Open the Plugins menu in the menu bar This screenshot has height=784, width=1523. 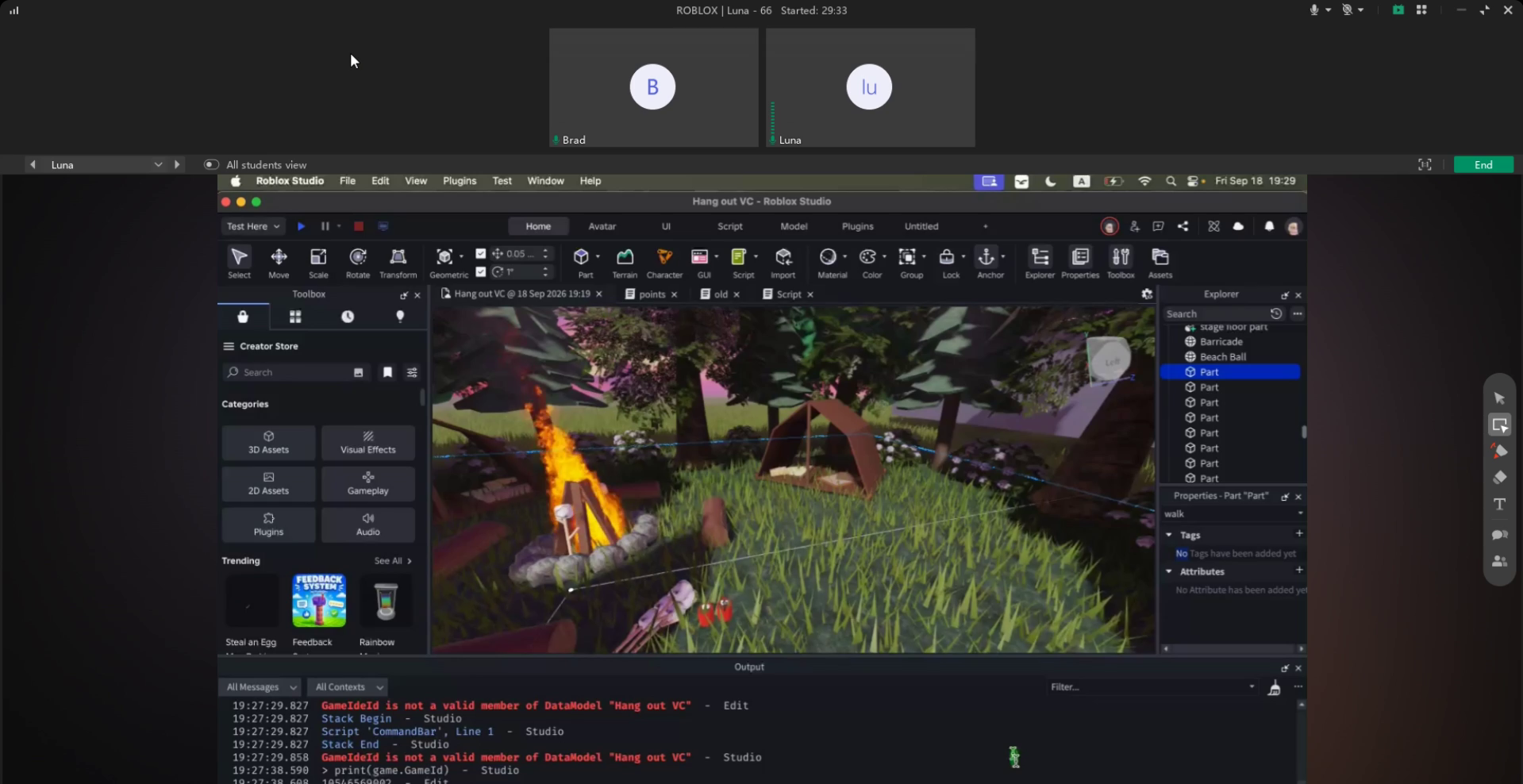(x=460, y=181)
